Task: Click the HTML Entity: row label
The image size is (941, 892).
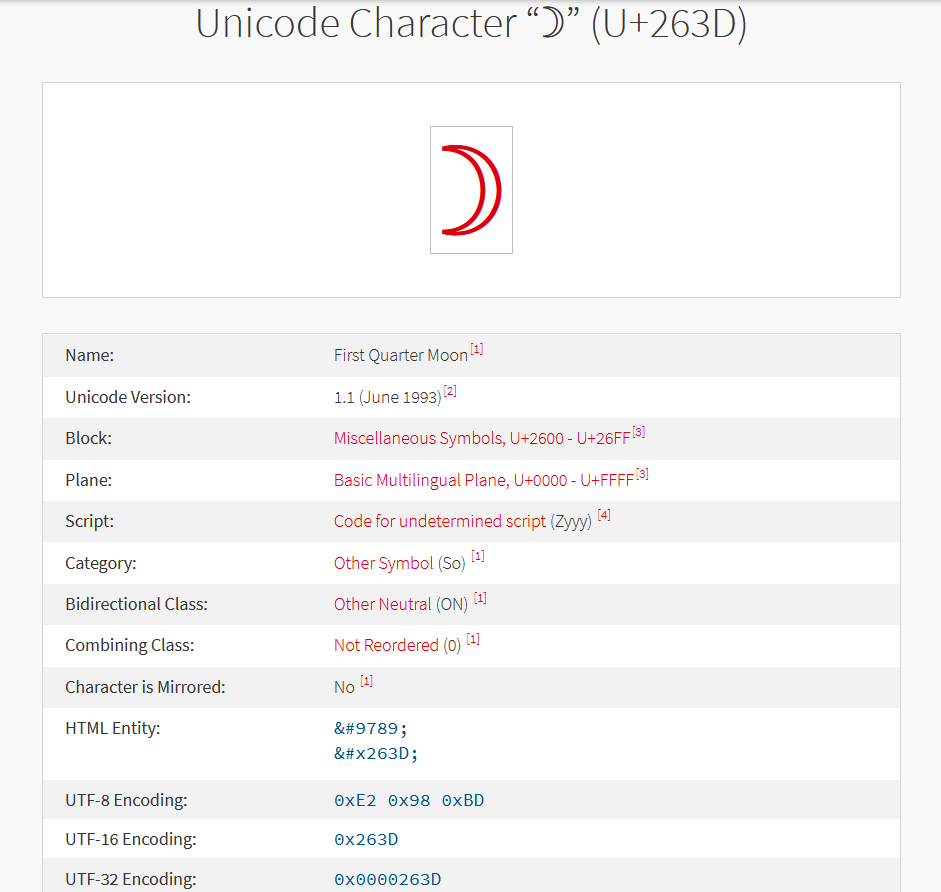Action: coord(113,728)
